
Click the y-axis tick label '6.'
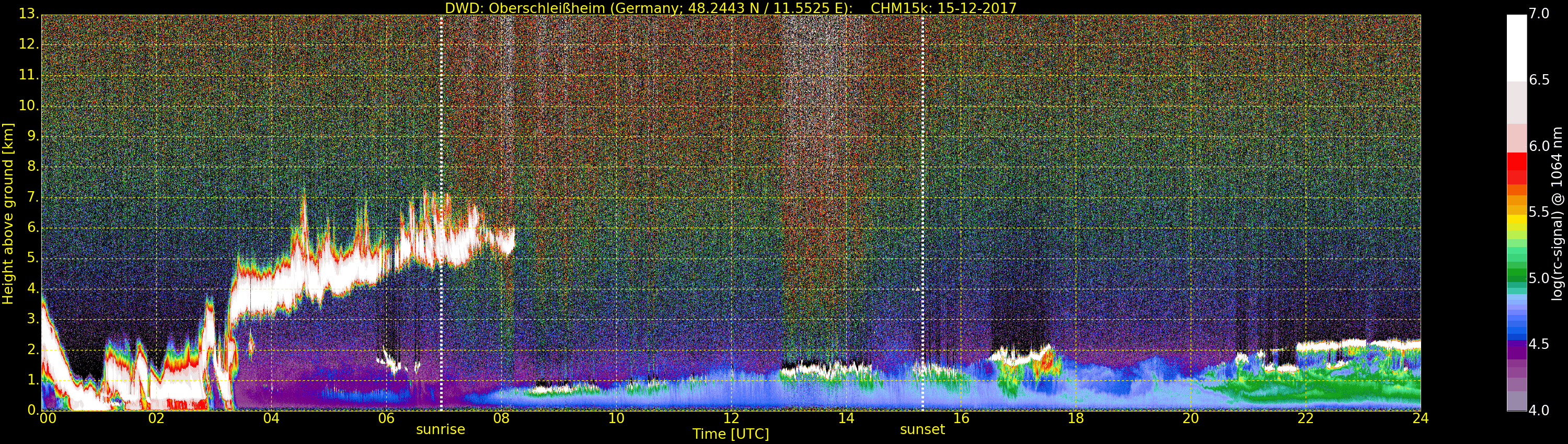tap(33, 227)
